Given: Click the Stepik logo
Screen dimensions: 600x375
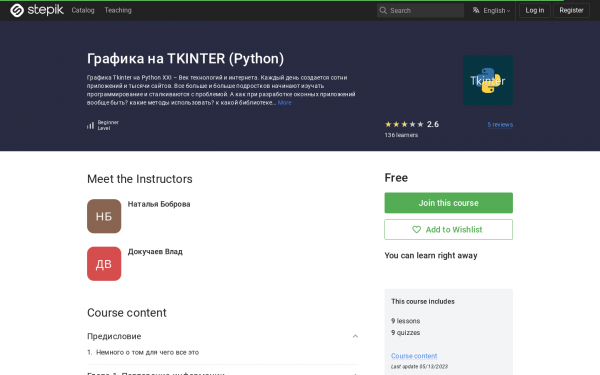Looking at the screenshot, I should click(x=37, y=10).
